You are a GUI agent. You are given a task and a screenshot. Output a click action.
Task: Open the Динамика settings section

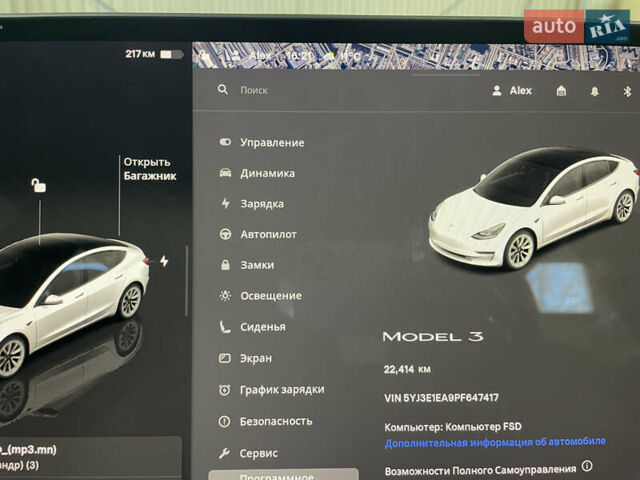(x=266, y=173)
